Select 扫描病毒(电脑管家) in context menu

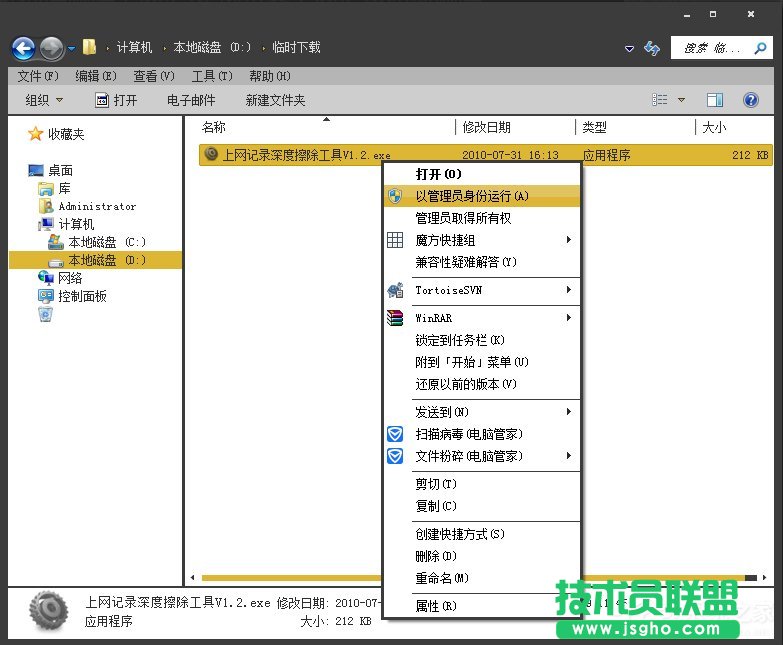pos(468,434)
